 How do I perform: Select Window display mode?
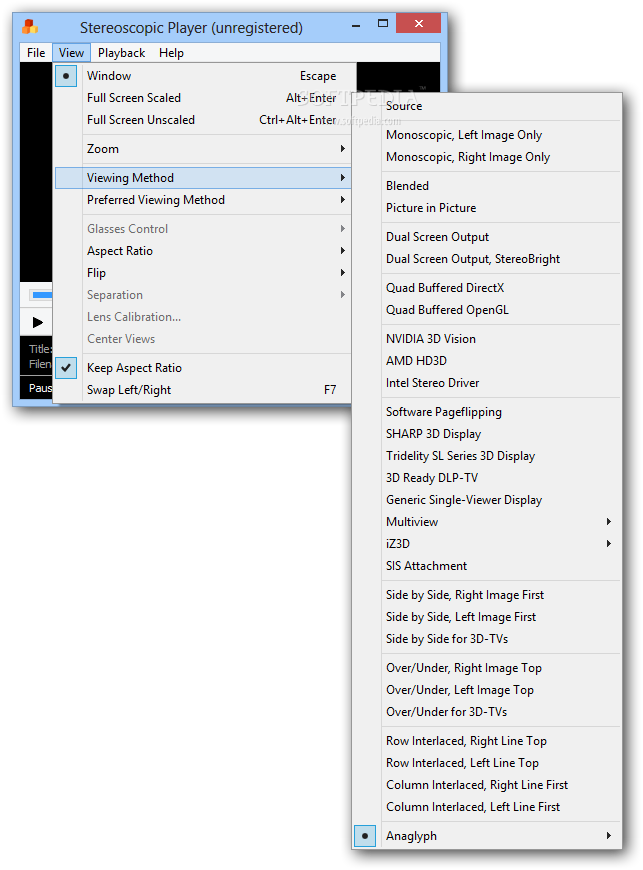pos(203,76)
